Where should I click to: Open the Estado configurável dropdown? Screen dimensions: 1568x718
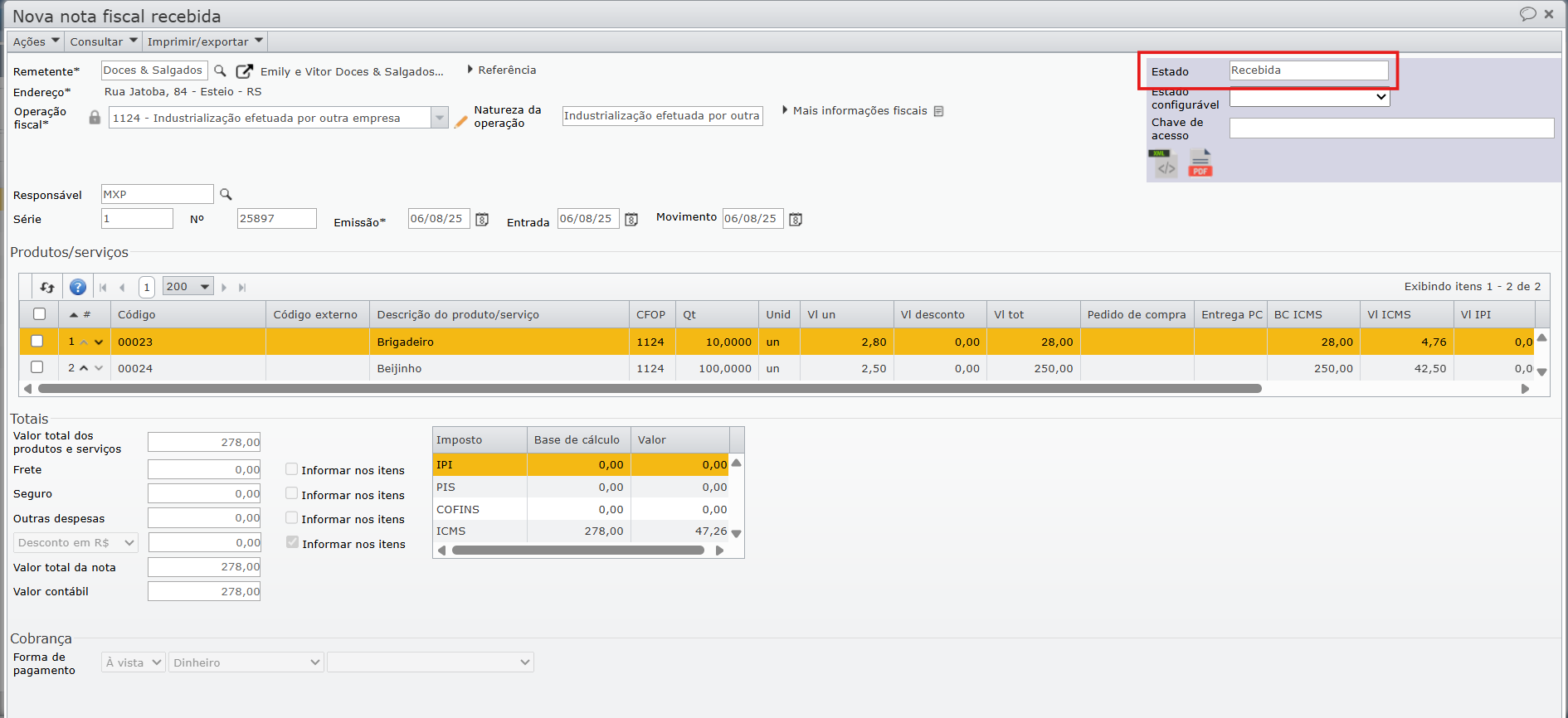(x=1308, y=98)
